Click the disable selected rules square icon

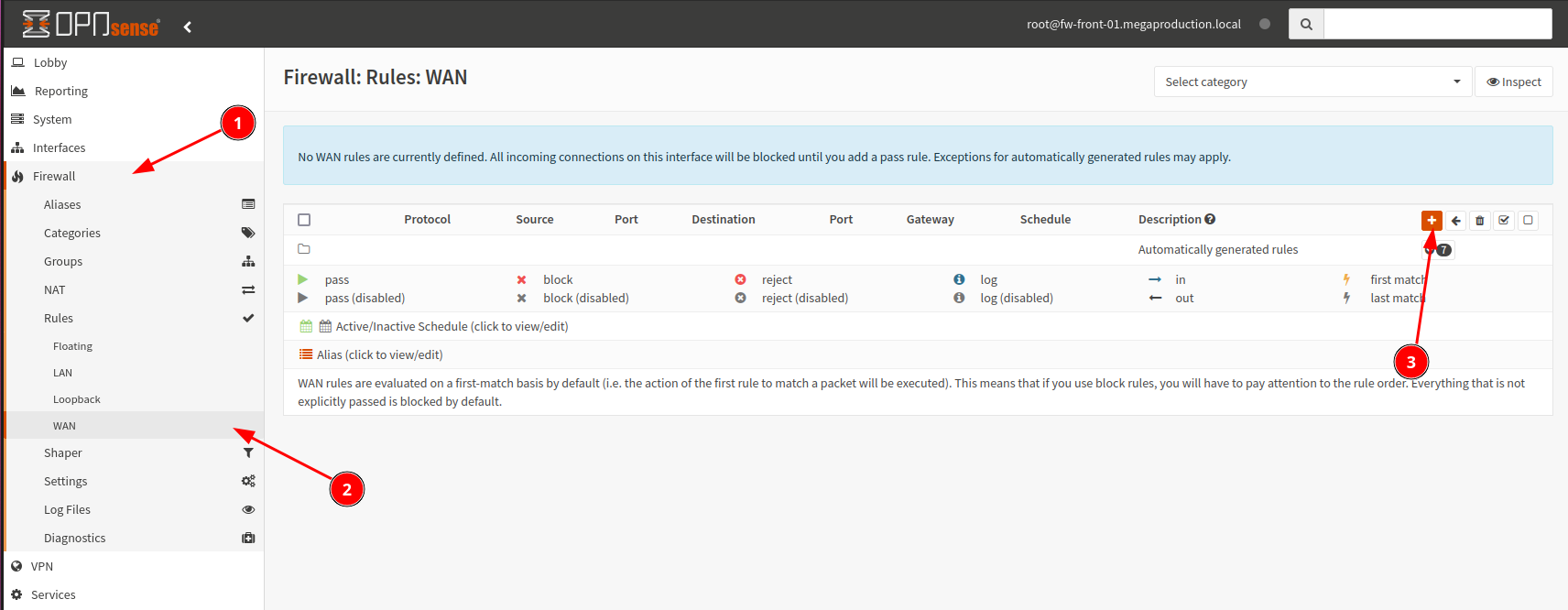click(x=1528, y=220)
